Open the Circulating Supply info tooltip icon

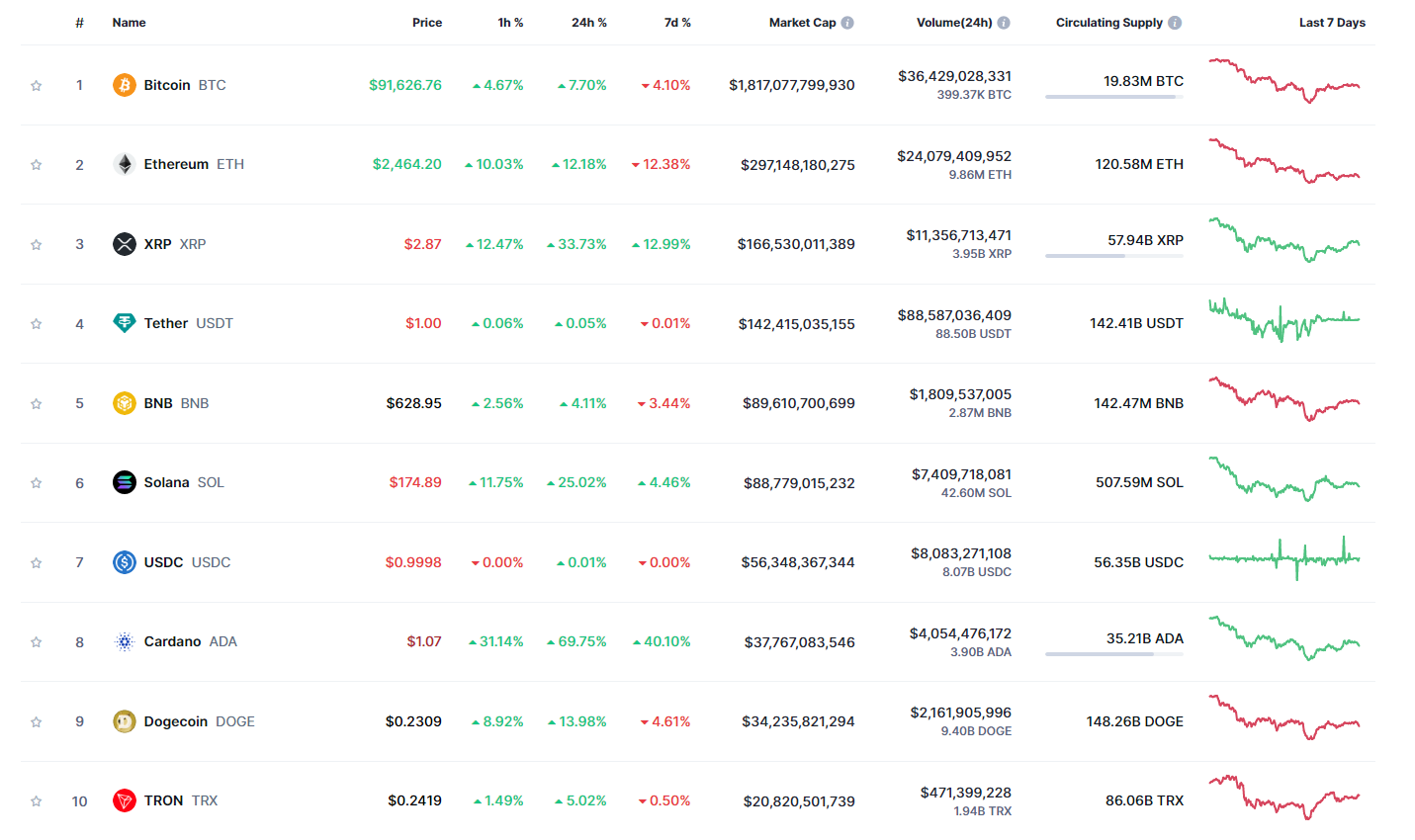pos(1175,23)
